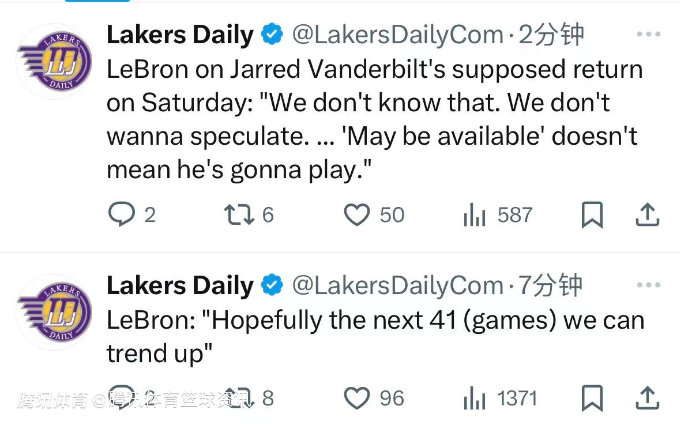
Task: View analytics showing 587 views
Action: point(474,214)
